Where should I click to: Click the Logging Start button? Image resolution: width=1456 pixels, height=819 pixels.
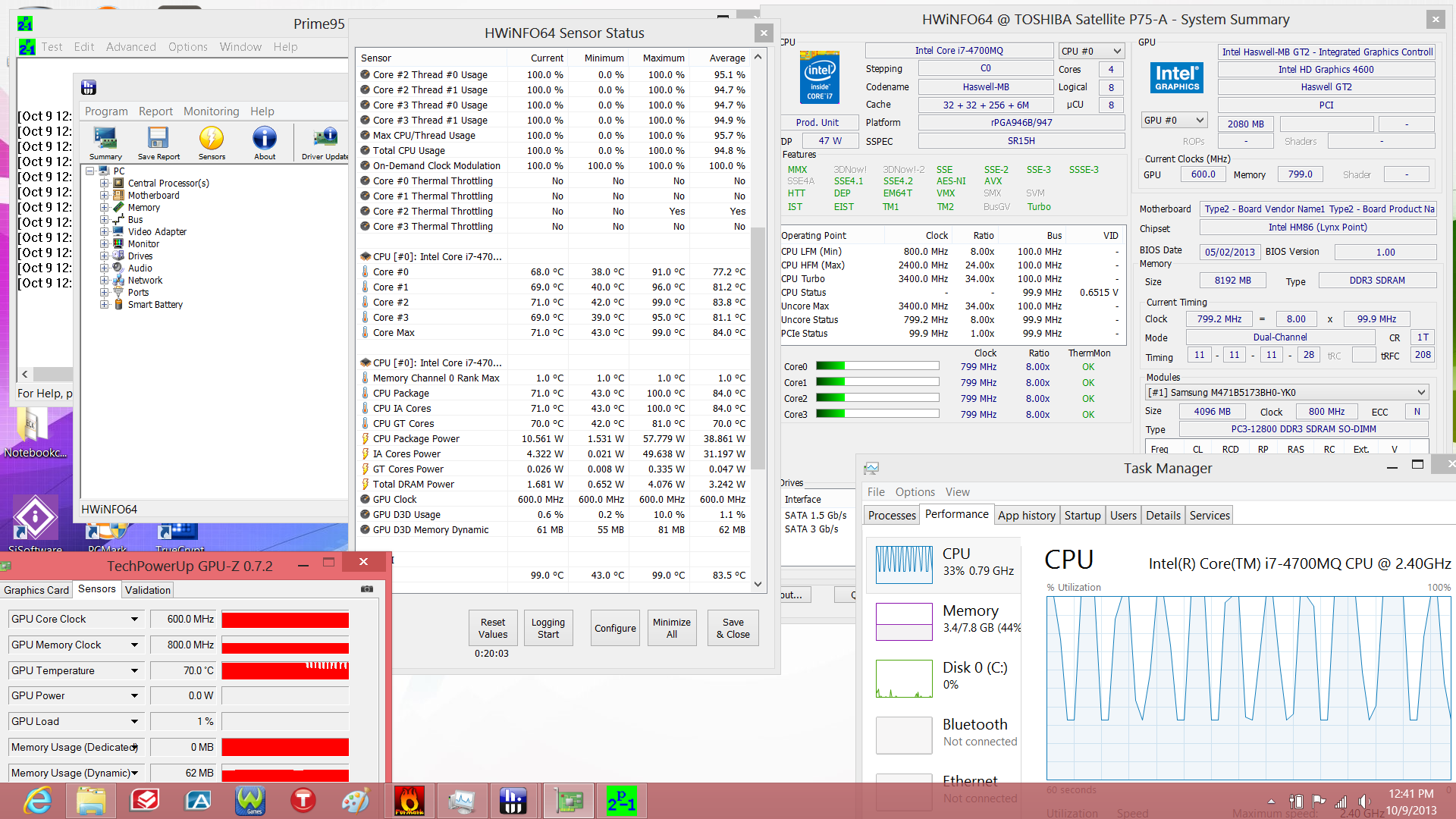pyautogui.click(x=548, y=628)
